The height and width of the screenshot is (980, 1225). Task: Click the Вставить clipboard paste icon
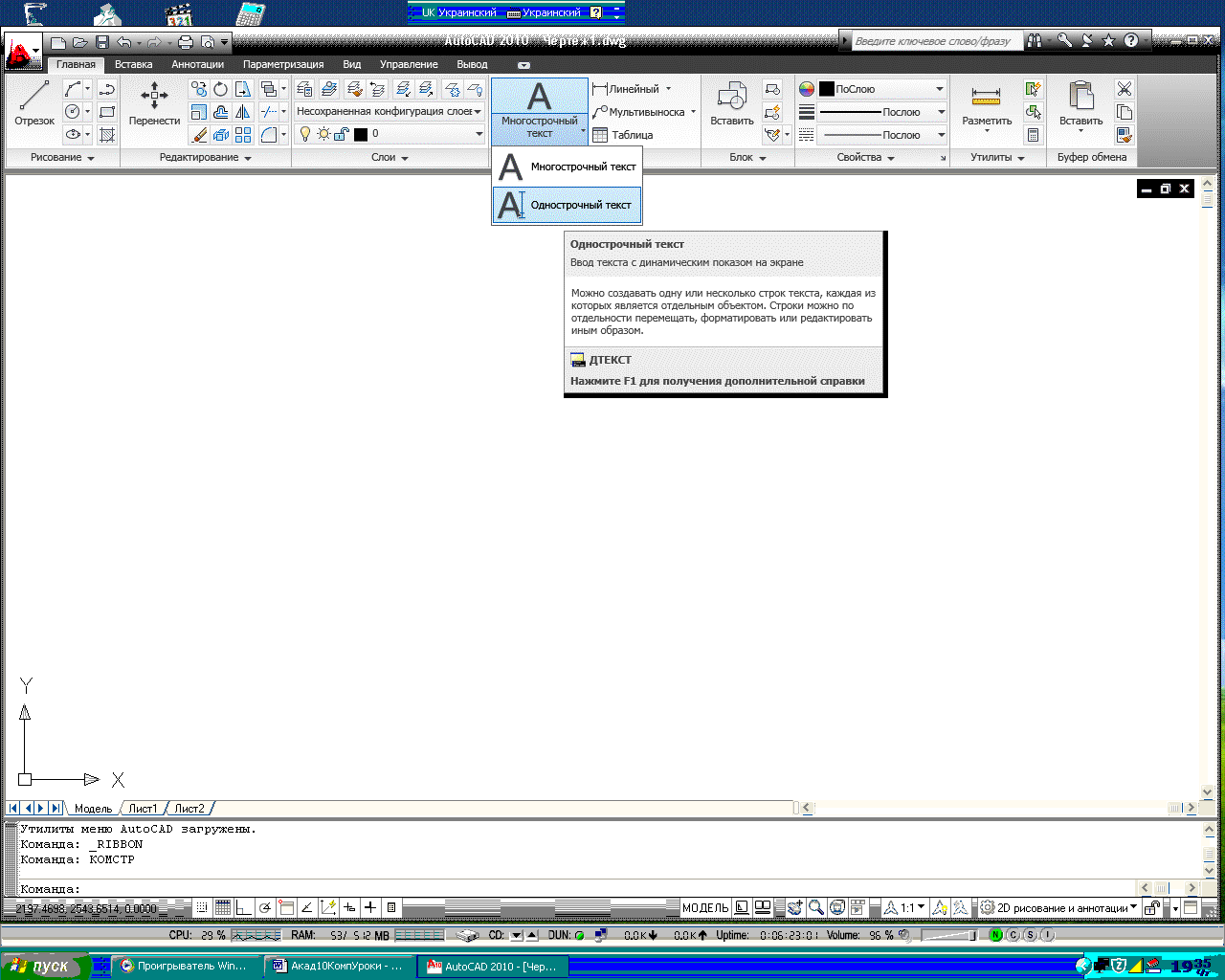[1081, 103]
